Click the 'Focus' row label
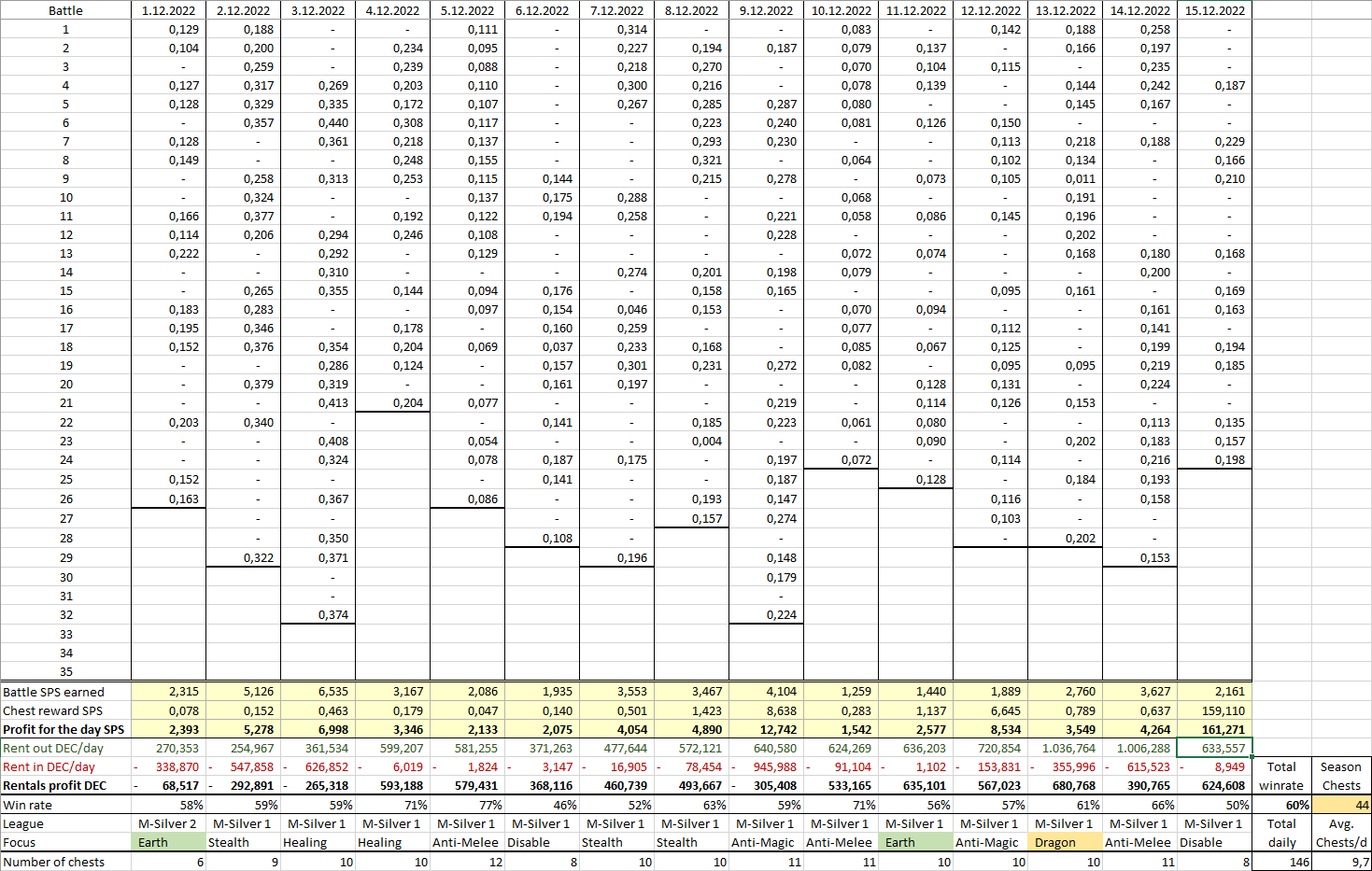This screenshot has height=871, width=1372. point(19,842)
